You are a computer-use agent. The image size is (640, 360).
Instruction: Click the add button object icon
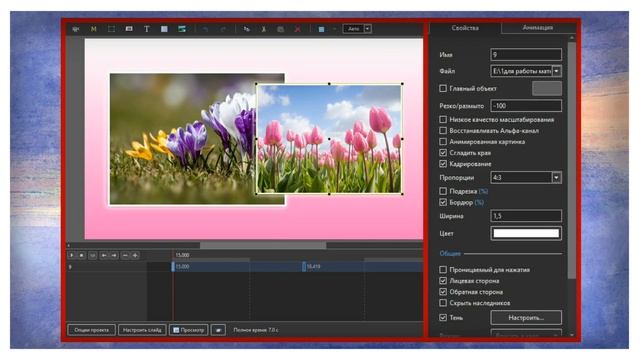click(x=129, y=29)
